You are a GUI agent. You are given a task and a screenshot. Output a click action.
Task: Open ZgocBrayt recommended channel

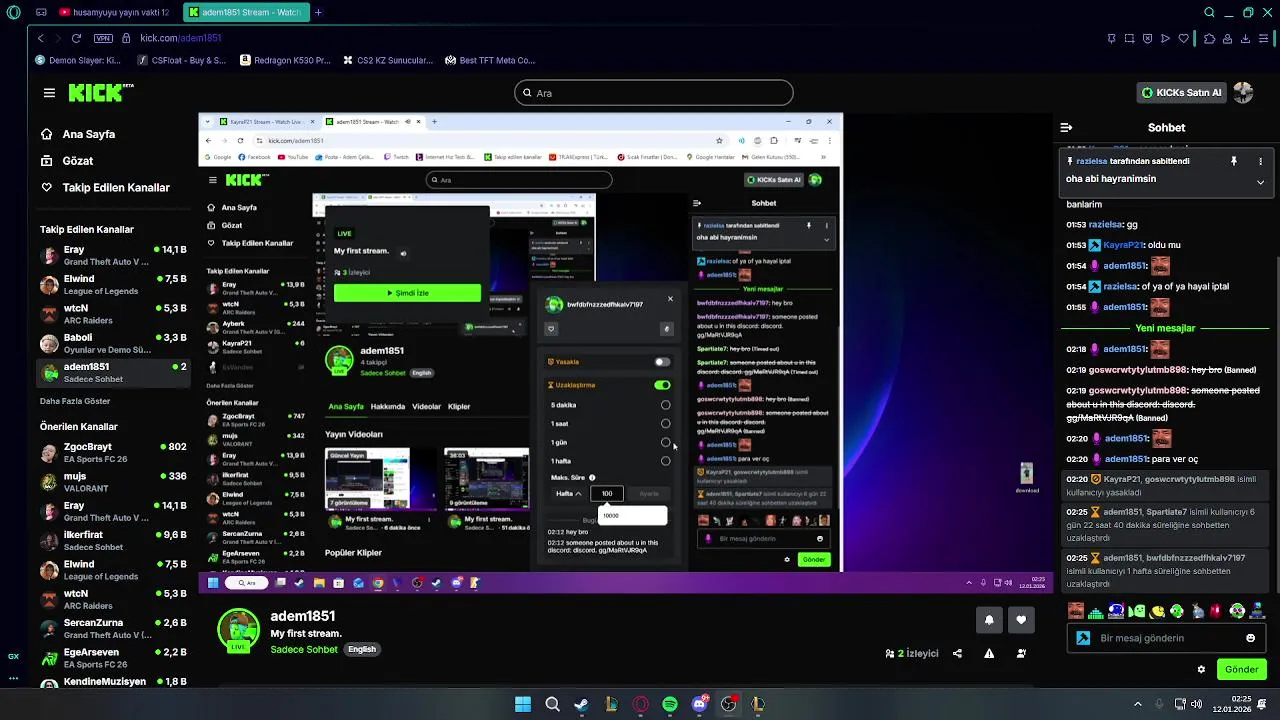113,453
